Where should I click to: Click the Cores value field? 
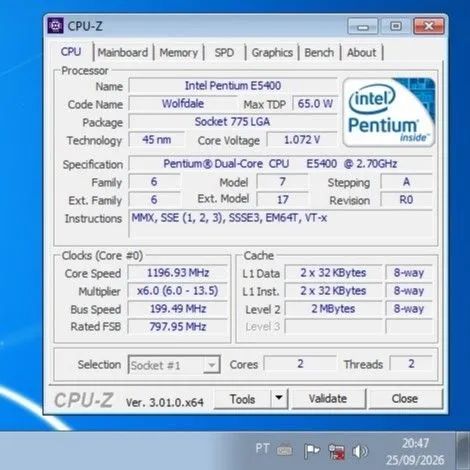(300, 364)
